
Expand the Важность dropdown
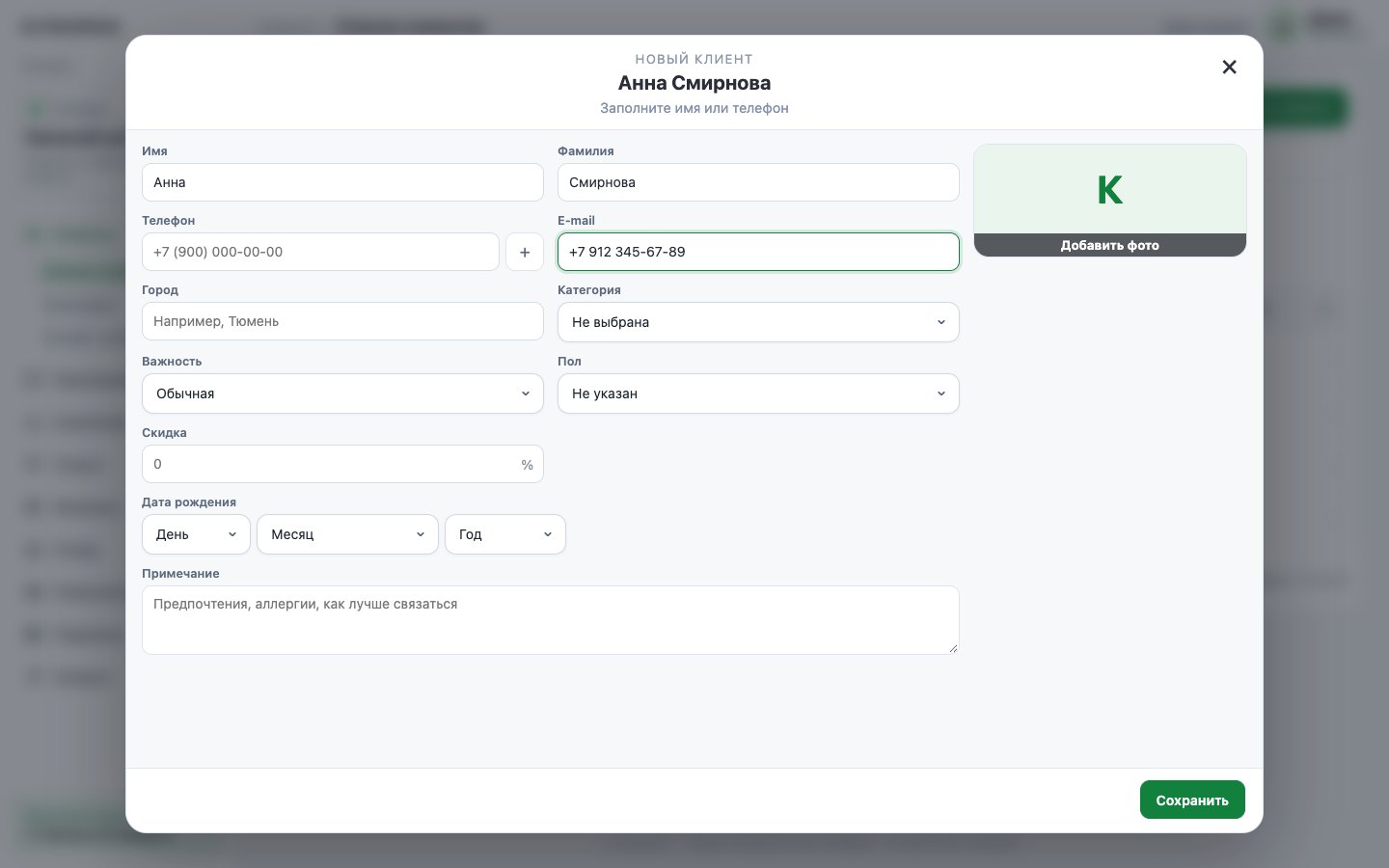point(342,393)
